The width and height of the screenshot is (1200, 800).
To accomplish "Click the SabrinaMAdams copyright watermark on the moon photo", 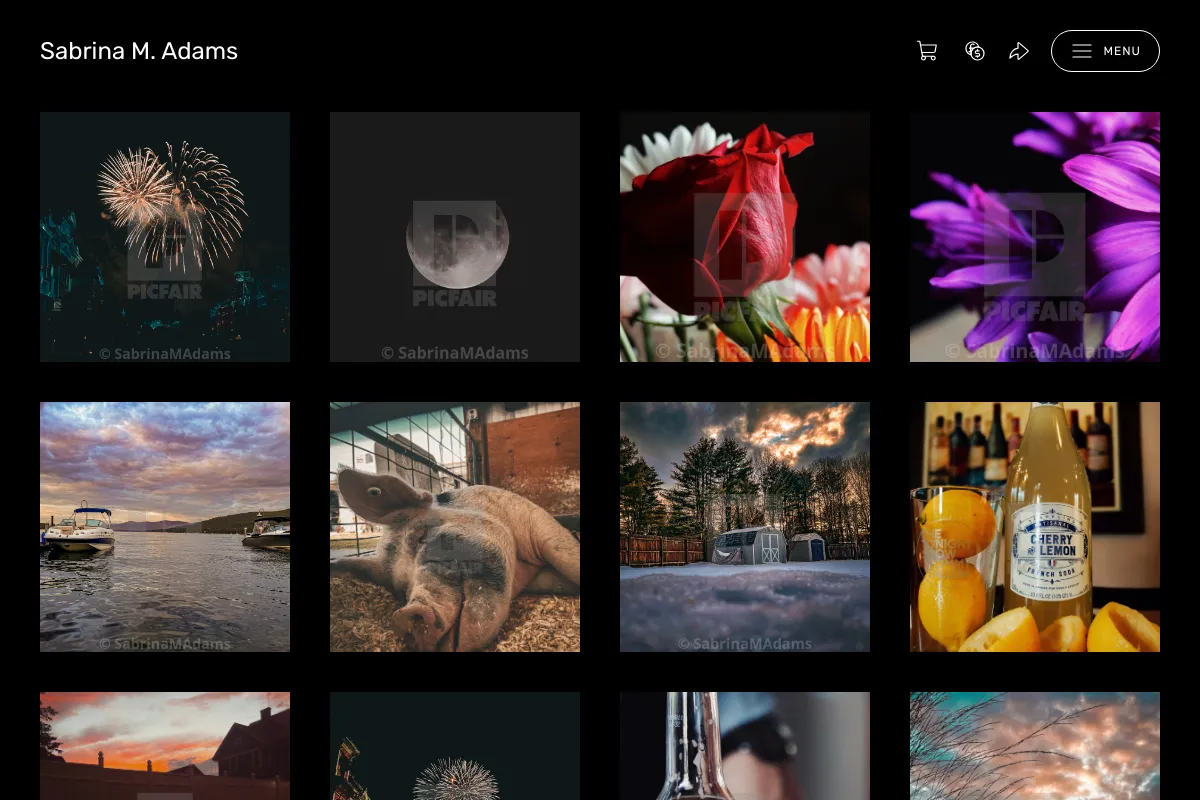I will (455, 352).
